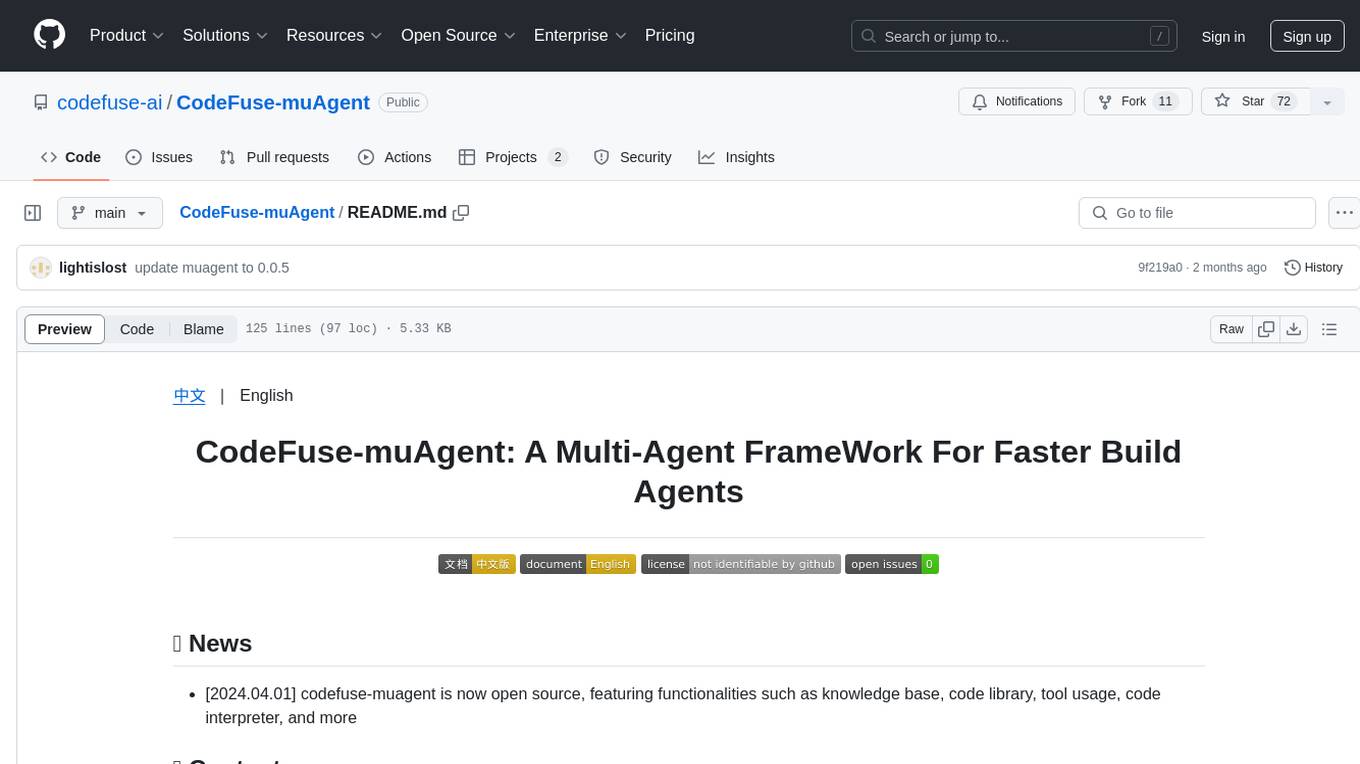Focus the Search or jump to field

point(1014,36)
